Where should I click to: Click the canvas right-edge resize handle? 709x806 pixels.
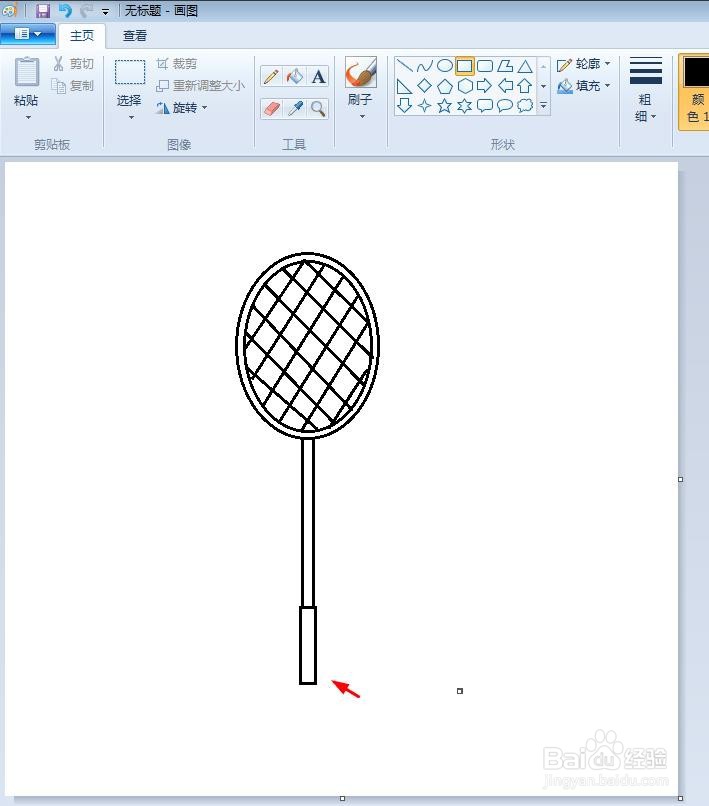tap(680, 479)
